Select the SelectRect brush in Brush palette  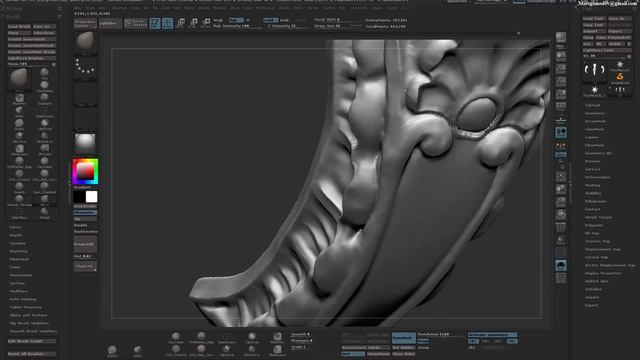tap(19, 213)
